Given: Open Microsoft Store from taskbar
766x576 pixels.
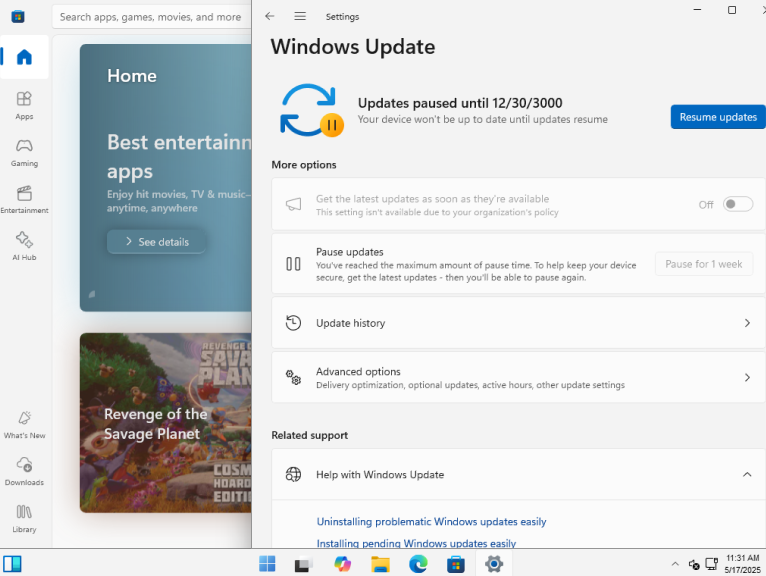Looking at the screenshot, I should 456,564.
